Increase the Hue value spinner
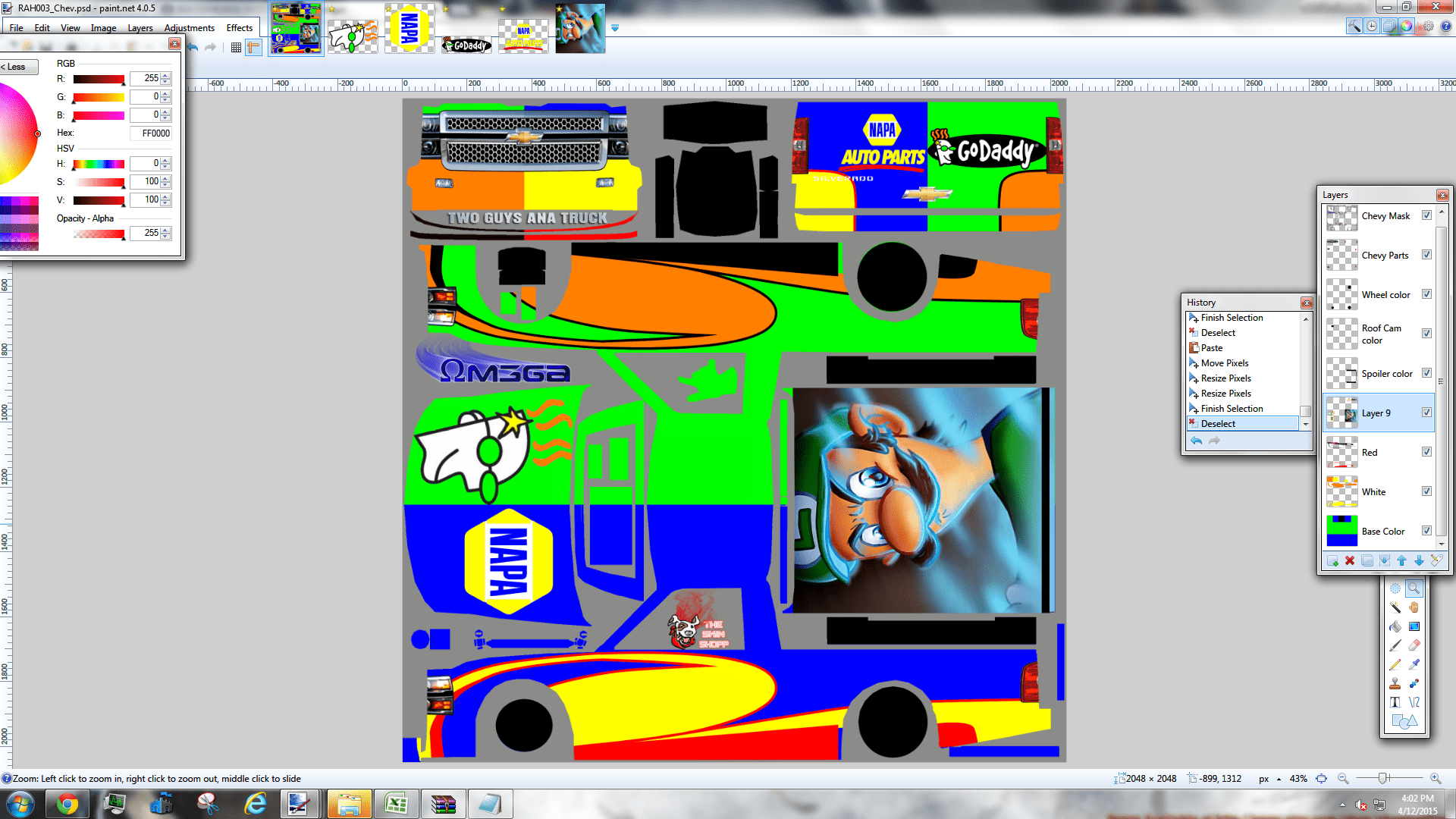 tap(166, 161)
